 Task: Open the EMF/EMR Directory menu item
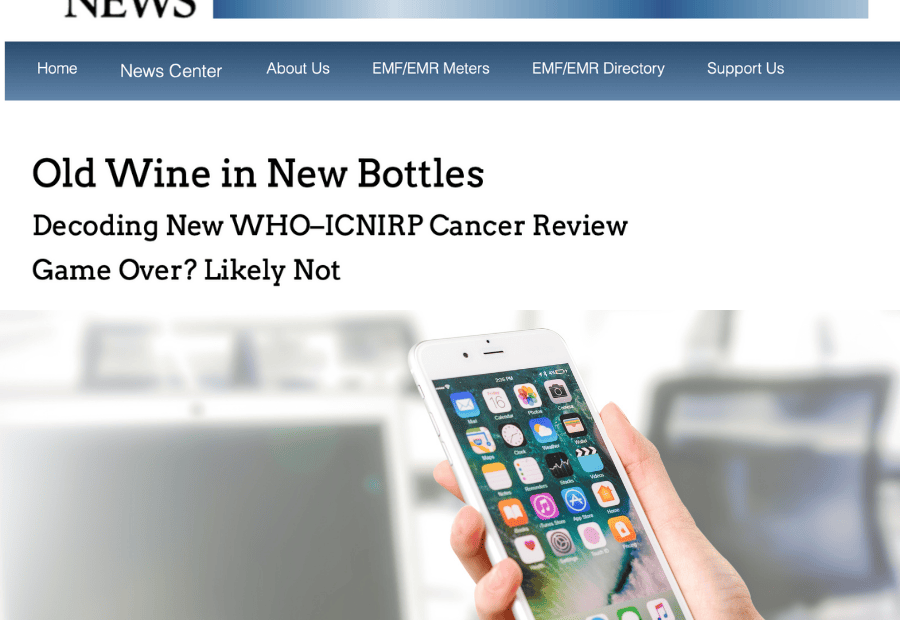(598, 68)
